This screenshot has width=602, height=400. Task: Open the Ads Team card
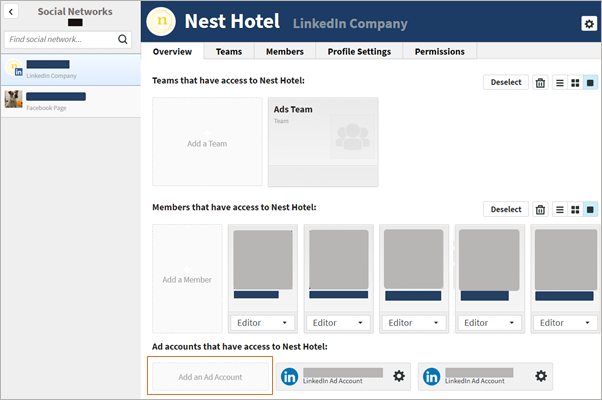point(323,142)
